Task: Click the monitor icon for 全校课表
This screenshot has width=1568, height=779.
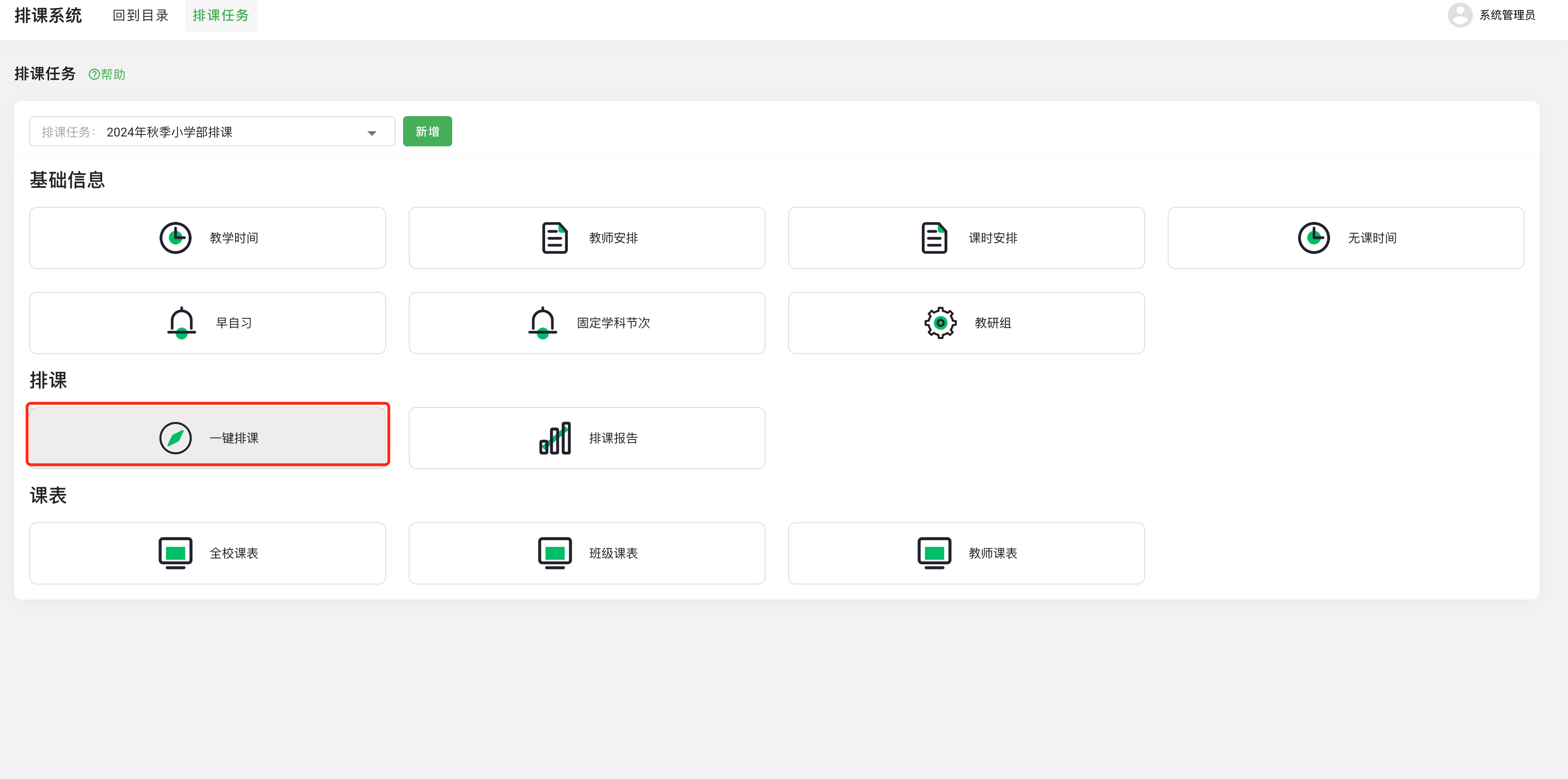Action: click(175, 552)
